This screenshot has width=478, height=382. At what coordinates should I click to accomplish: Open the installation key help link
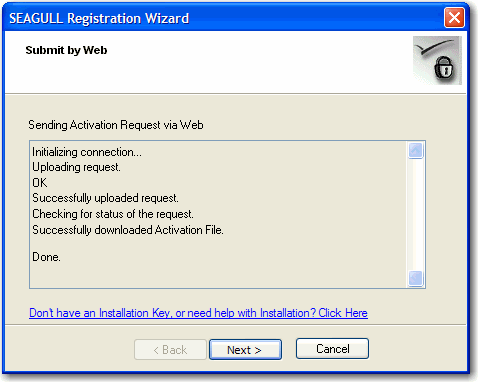tap(198, 313)
